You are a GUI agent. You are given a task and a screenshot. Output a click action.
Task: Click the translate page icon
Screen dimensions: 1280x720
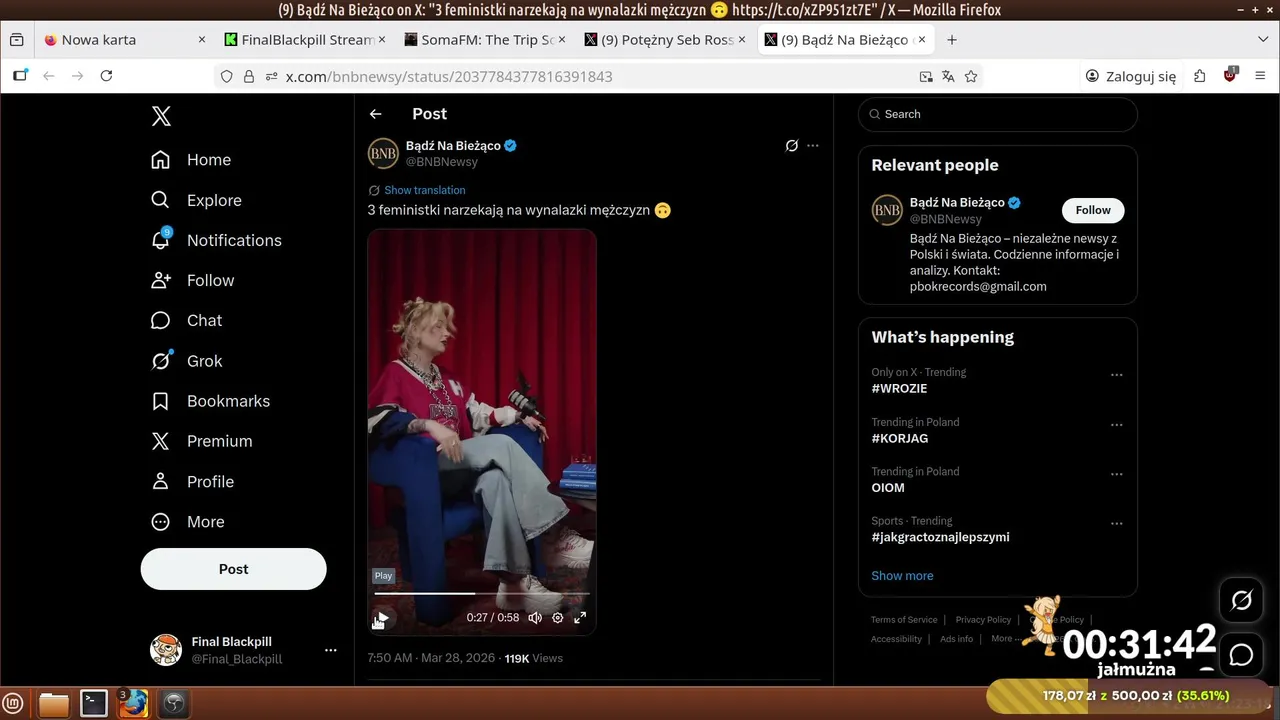948,76
